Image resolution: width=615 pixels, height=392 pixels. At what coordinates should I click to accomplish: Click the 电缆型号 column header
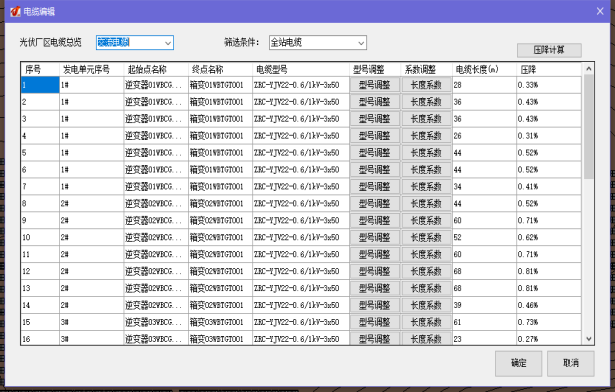point(301,69)
